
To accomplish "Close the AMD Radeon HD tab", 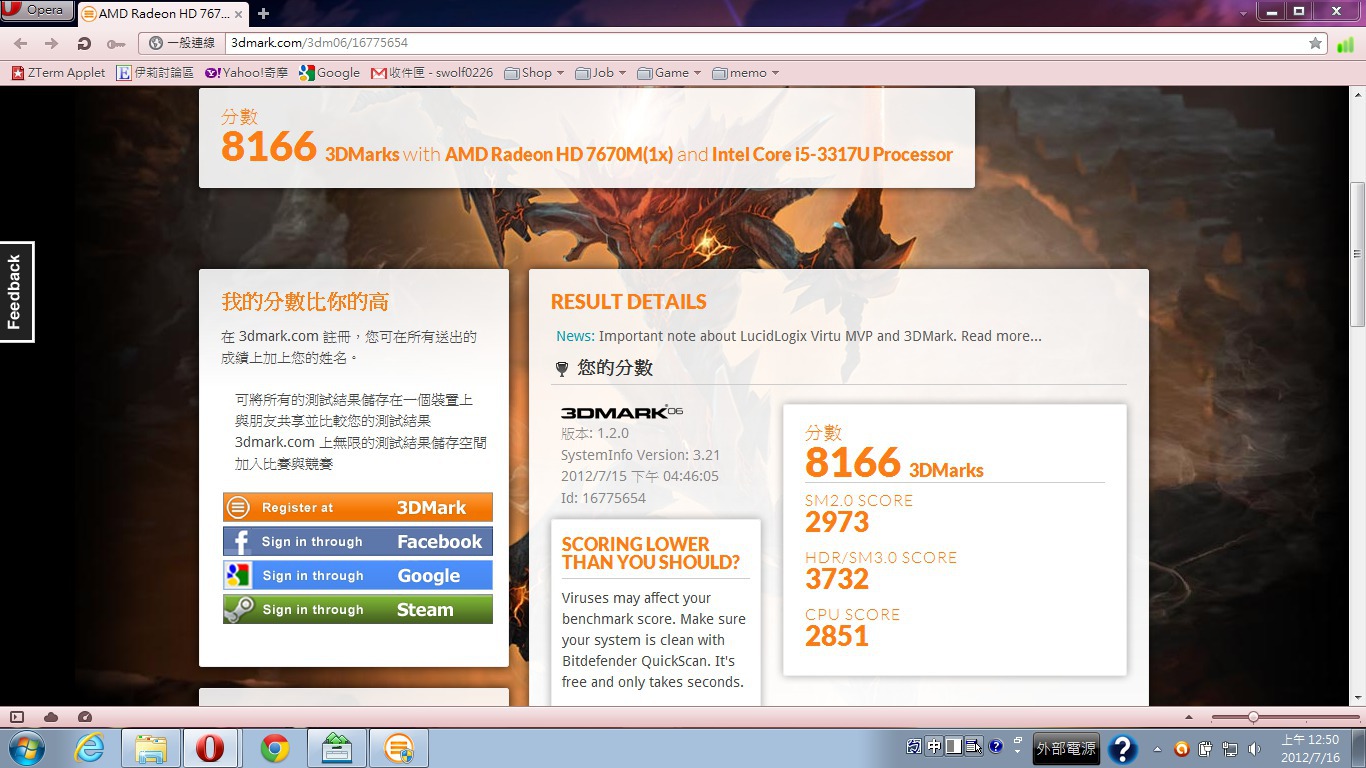I will 238,14.
